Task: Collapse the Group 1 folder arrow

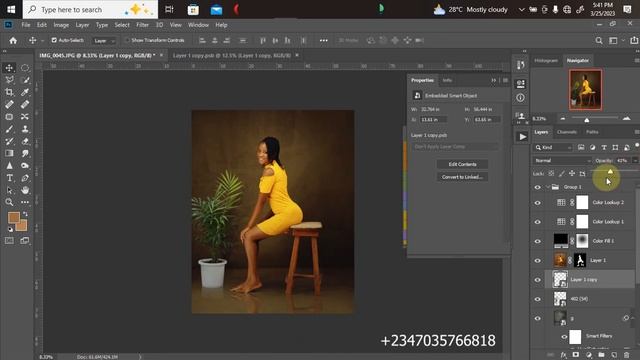Action: (x=548, y=187)
